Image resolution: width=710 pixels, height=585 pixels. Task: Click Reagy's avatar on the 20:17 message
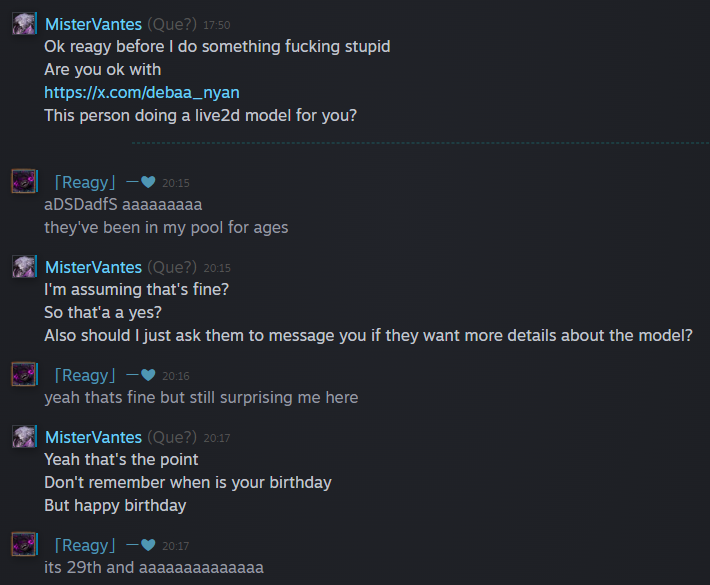click(x=24, y=544)
